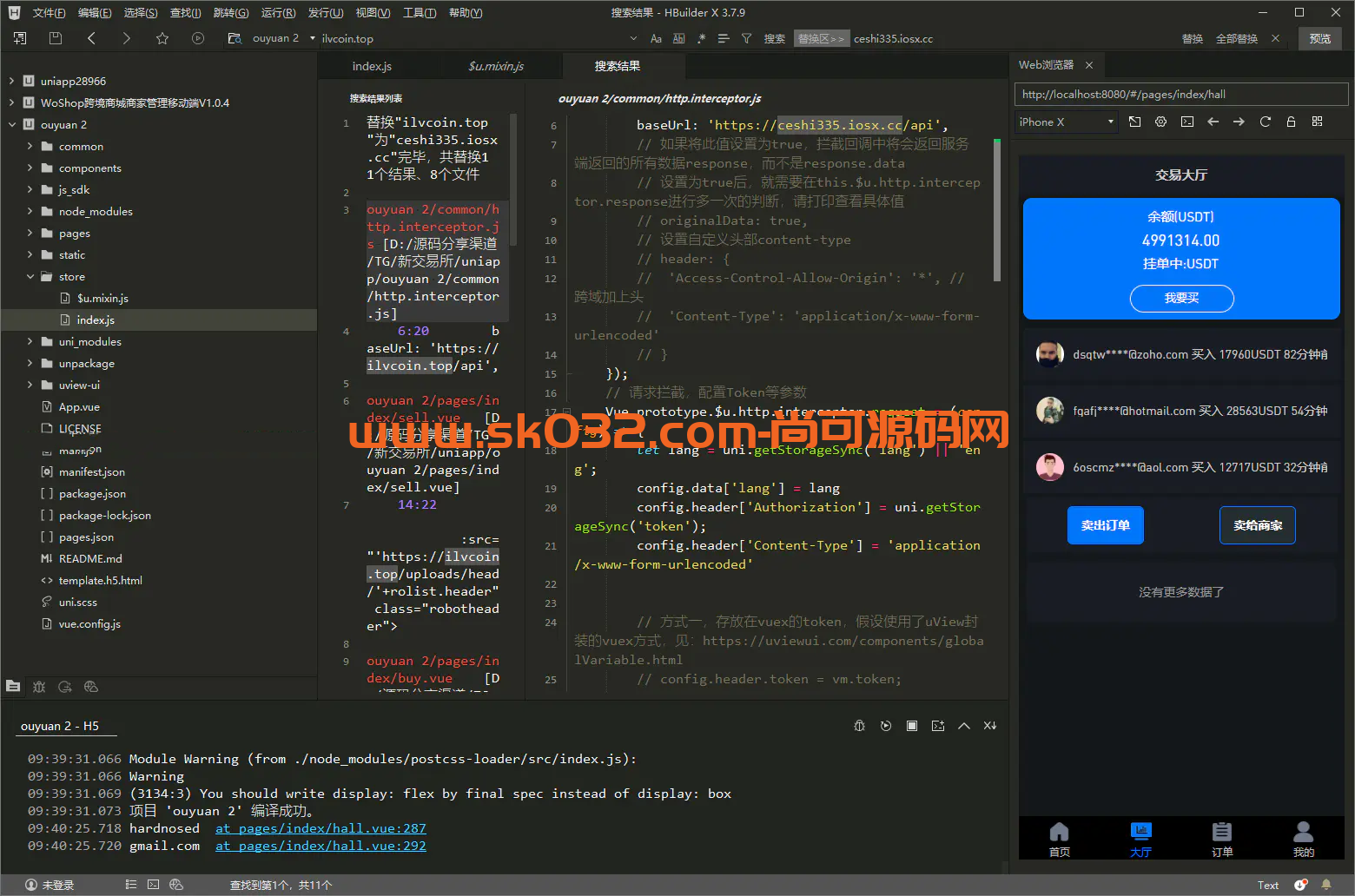1355x896 pixels.
Task: Click the console stop square icon
Action: point(912,726)
